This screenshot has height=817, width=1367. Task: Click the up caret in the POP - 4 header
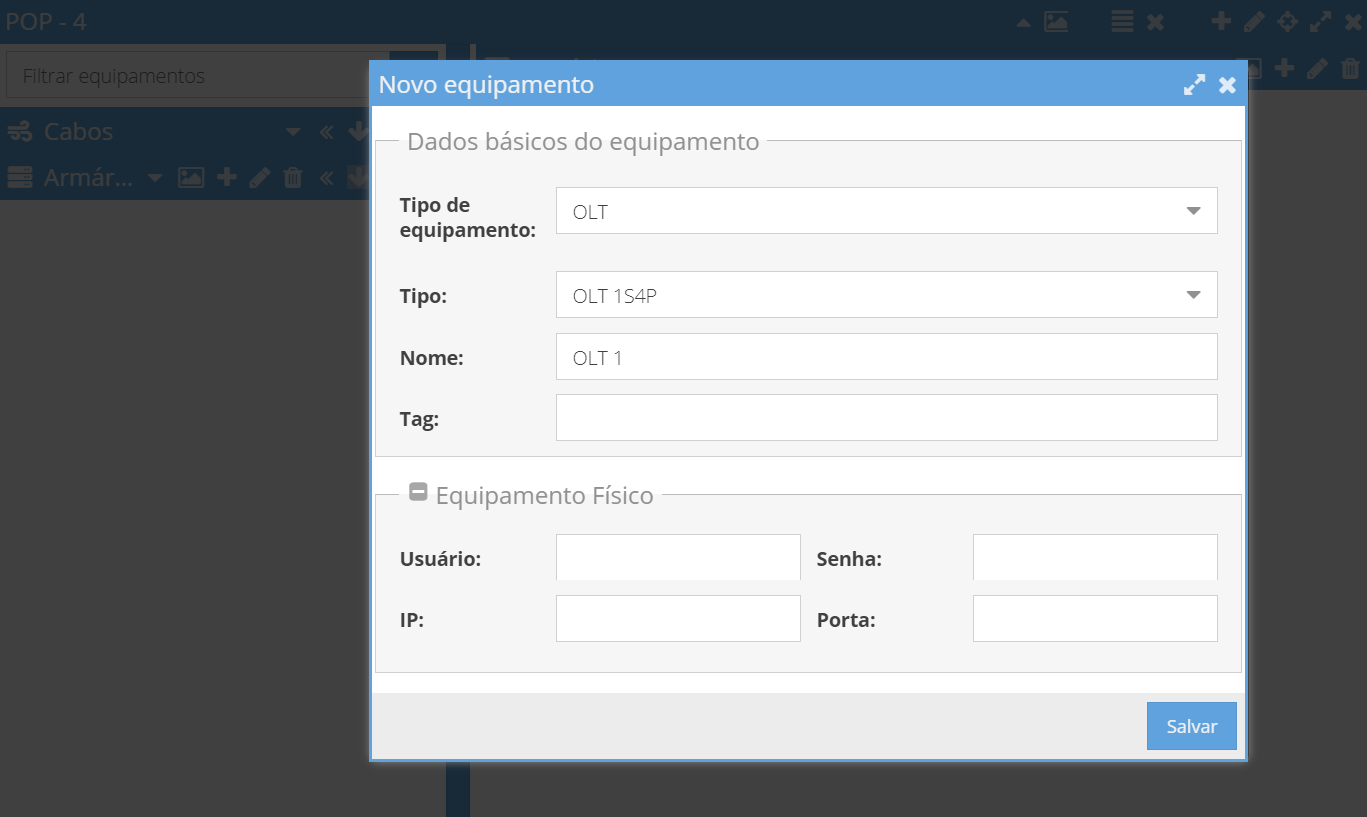point(1023,22)
